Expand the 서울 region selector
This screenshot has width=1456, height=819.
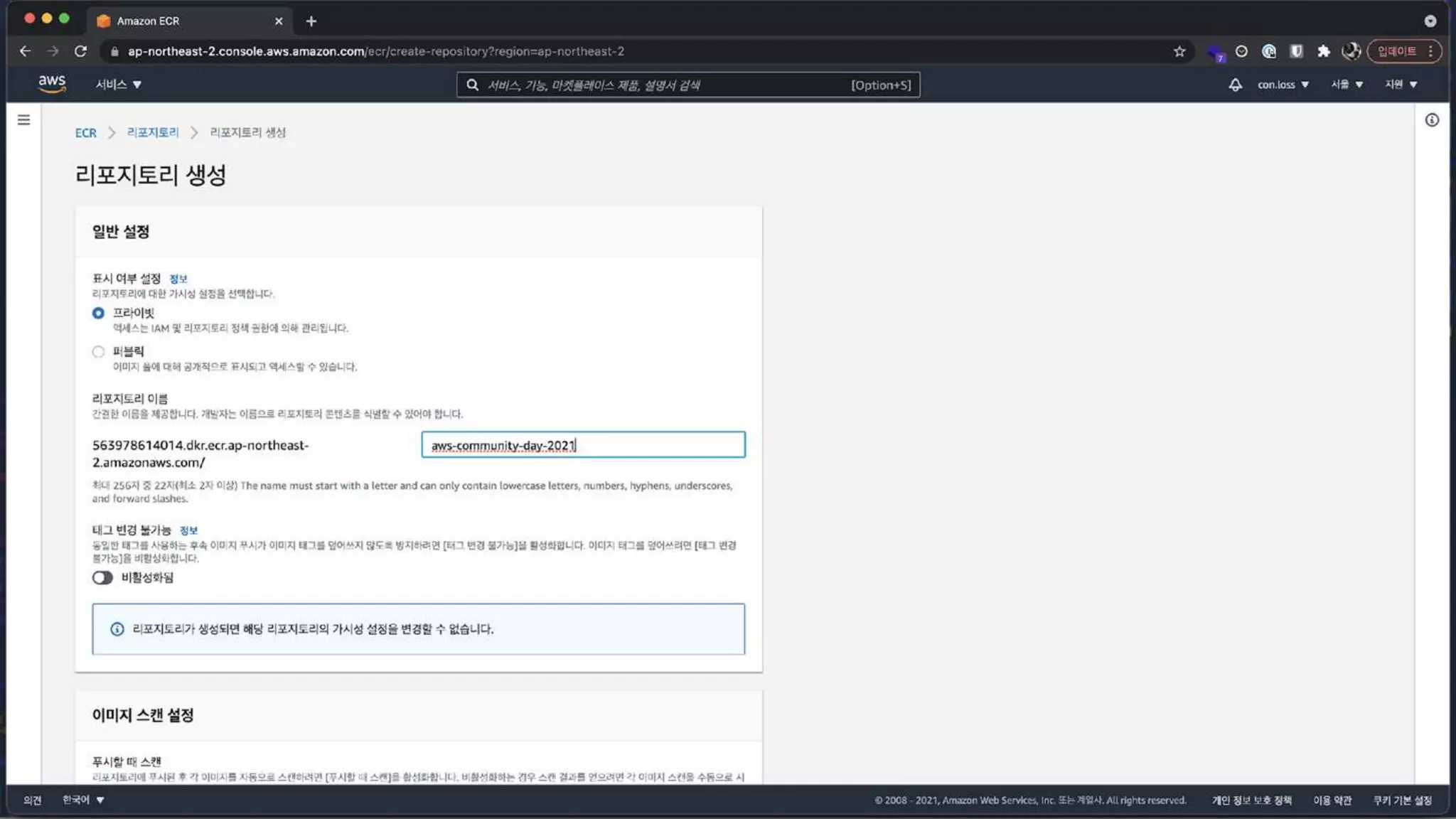coord(1347,85)
